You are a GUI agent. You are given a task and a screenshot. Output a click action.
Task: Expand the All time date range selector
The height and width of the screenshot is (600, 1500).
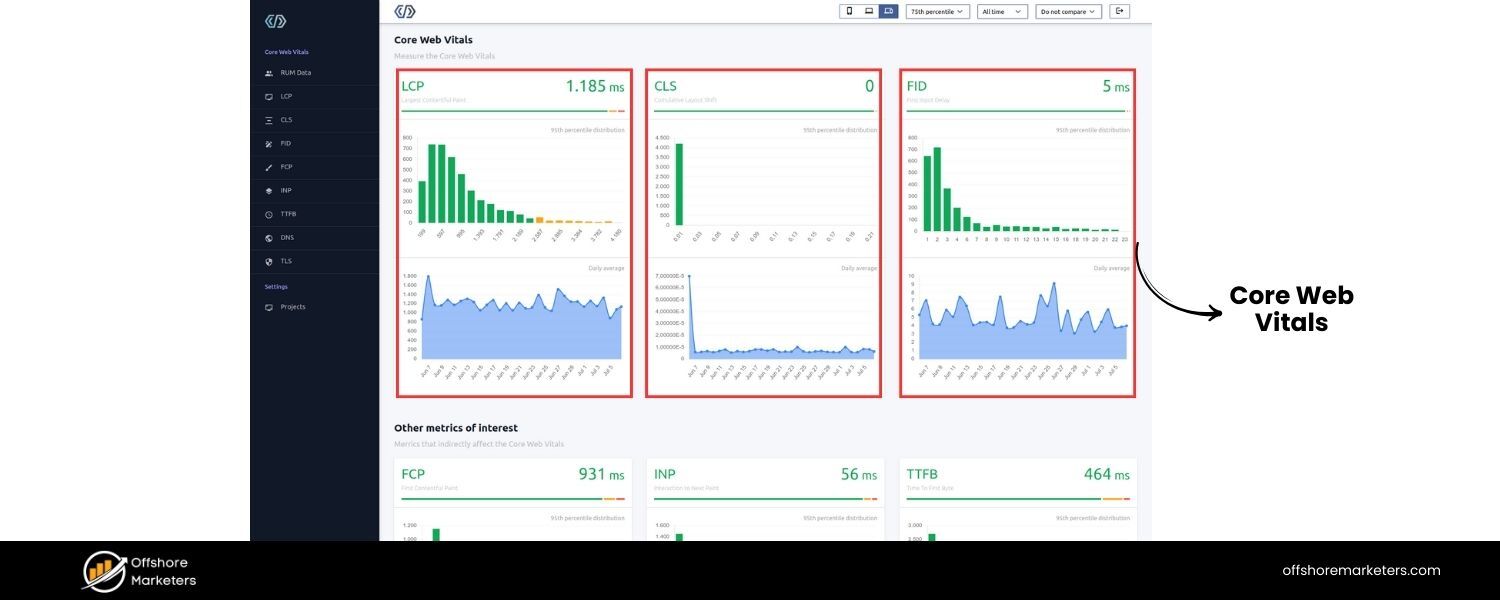pyautogui.click(x=1002, y=11)
